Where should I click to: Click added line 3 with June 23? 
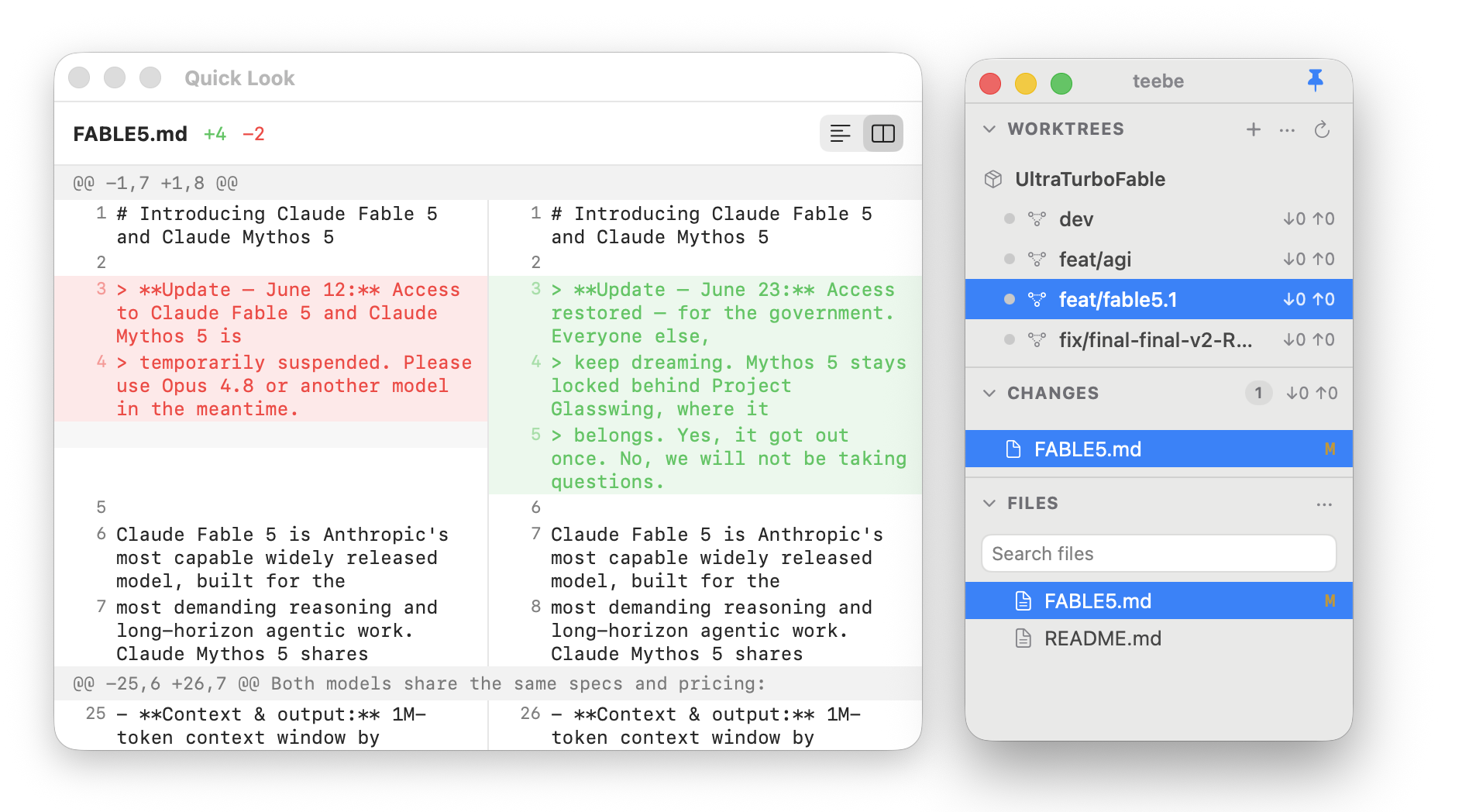pos(706,312)
